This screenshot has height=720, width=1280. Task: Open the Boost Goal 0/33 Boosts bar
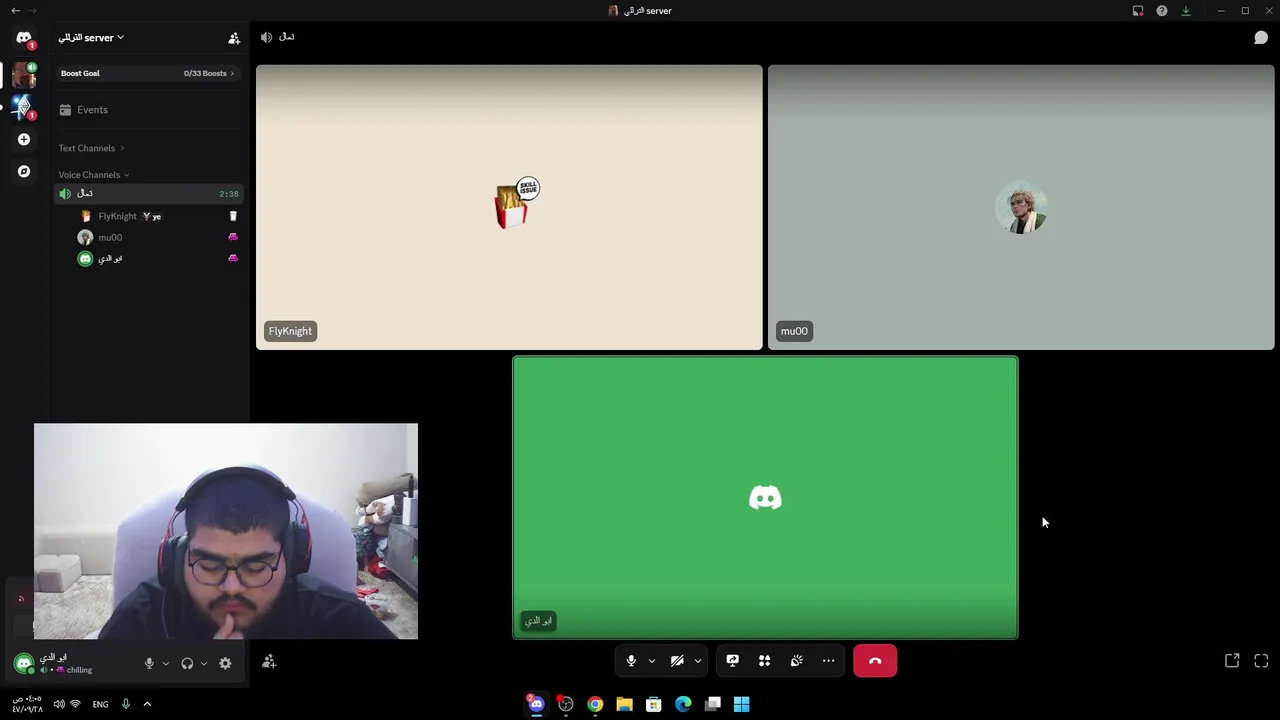click(148, 73)
